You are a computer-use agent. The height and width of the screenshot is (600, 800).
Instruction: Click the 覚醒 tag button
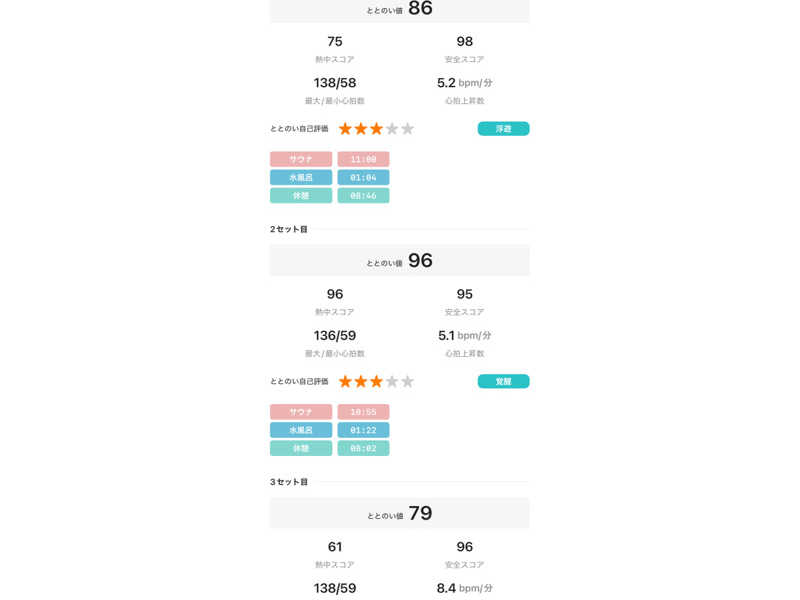pos(503,381)
